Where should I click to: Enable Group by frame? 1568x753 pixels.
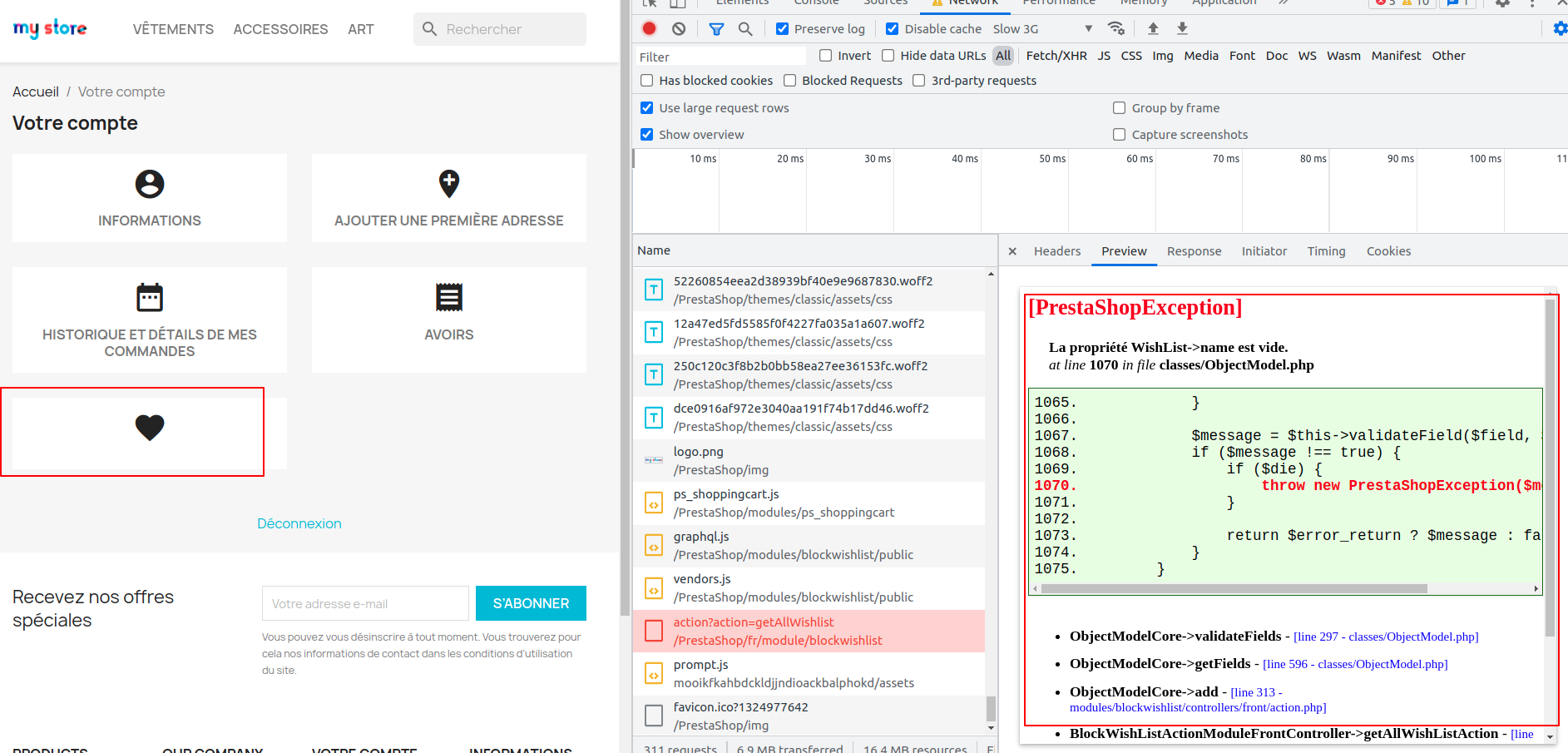pyautogui.click(x=1119, y=107)
